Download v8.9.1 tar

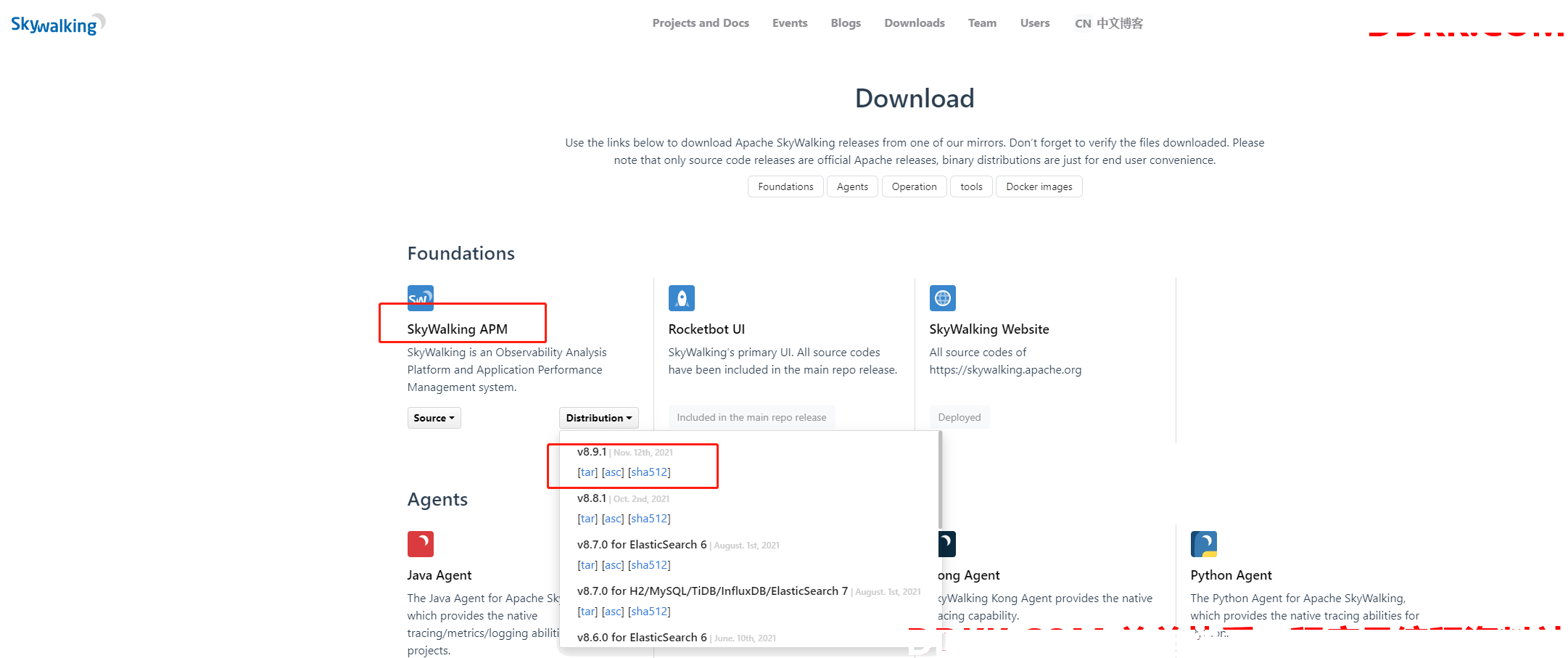point(587,472)
